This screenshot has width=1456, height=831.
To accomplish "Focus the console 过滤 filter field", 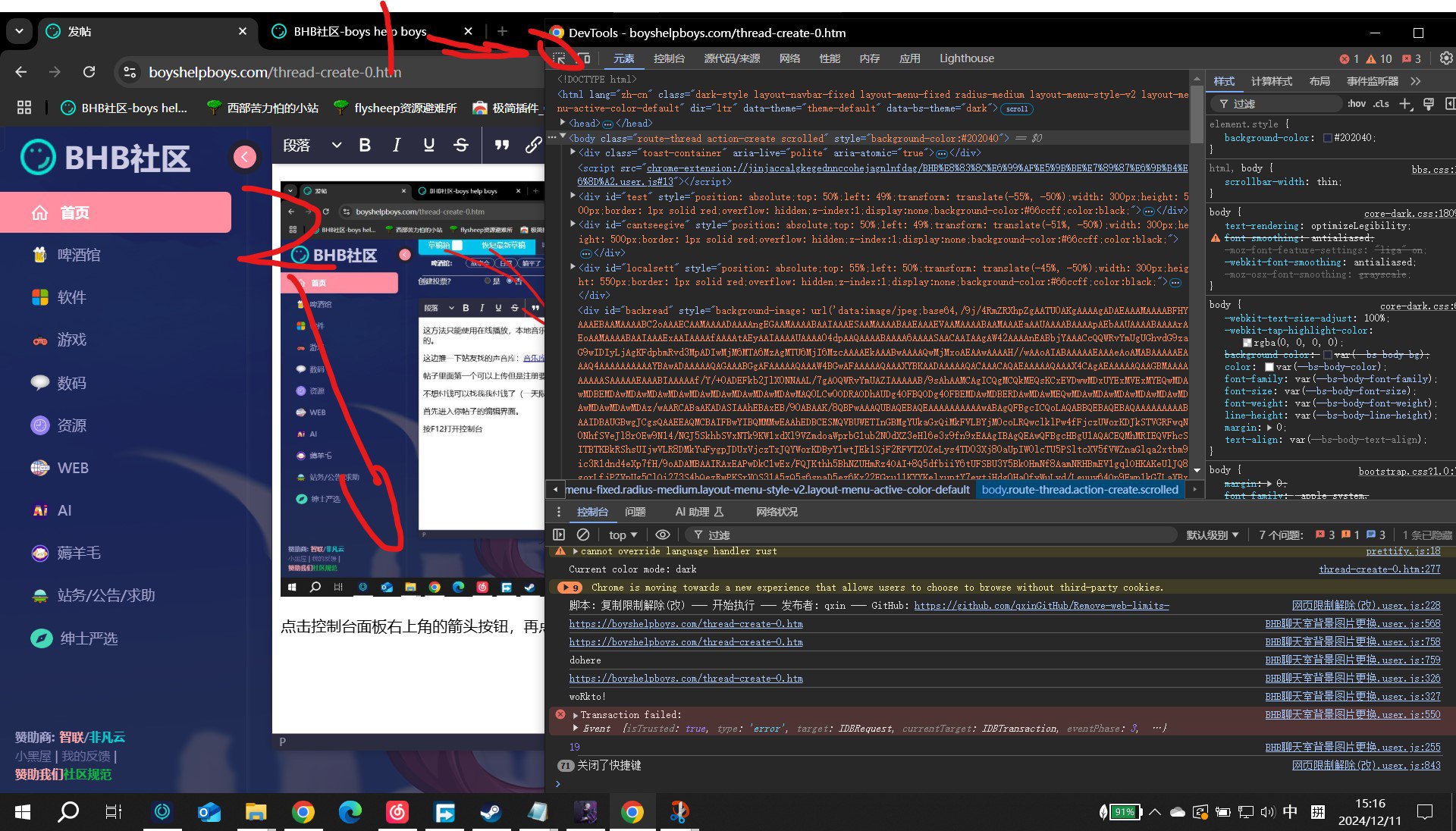I will [933, 535].
